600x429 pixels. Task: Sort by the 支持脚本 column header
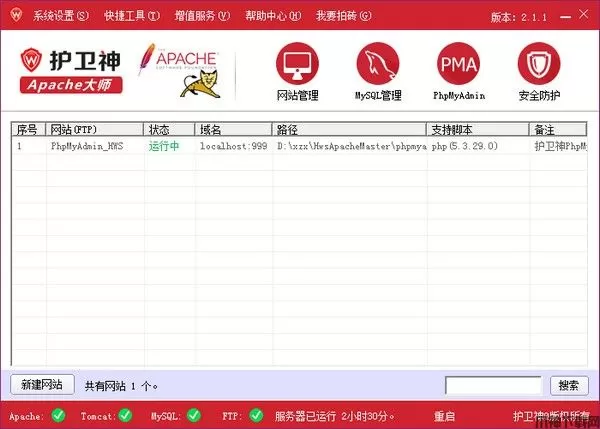pos(478,129)
